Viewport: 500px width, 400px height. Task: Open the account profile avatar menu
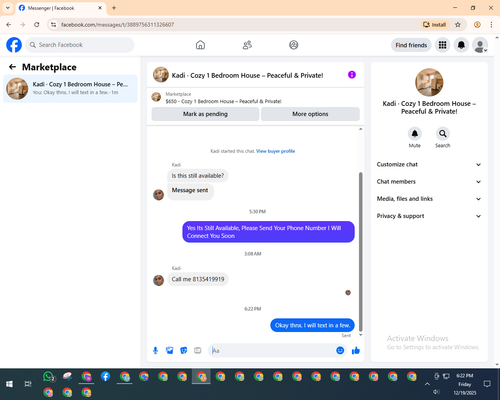tap(480, 45)
